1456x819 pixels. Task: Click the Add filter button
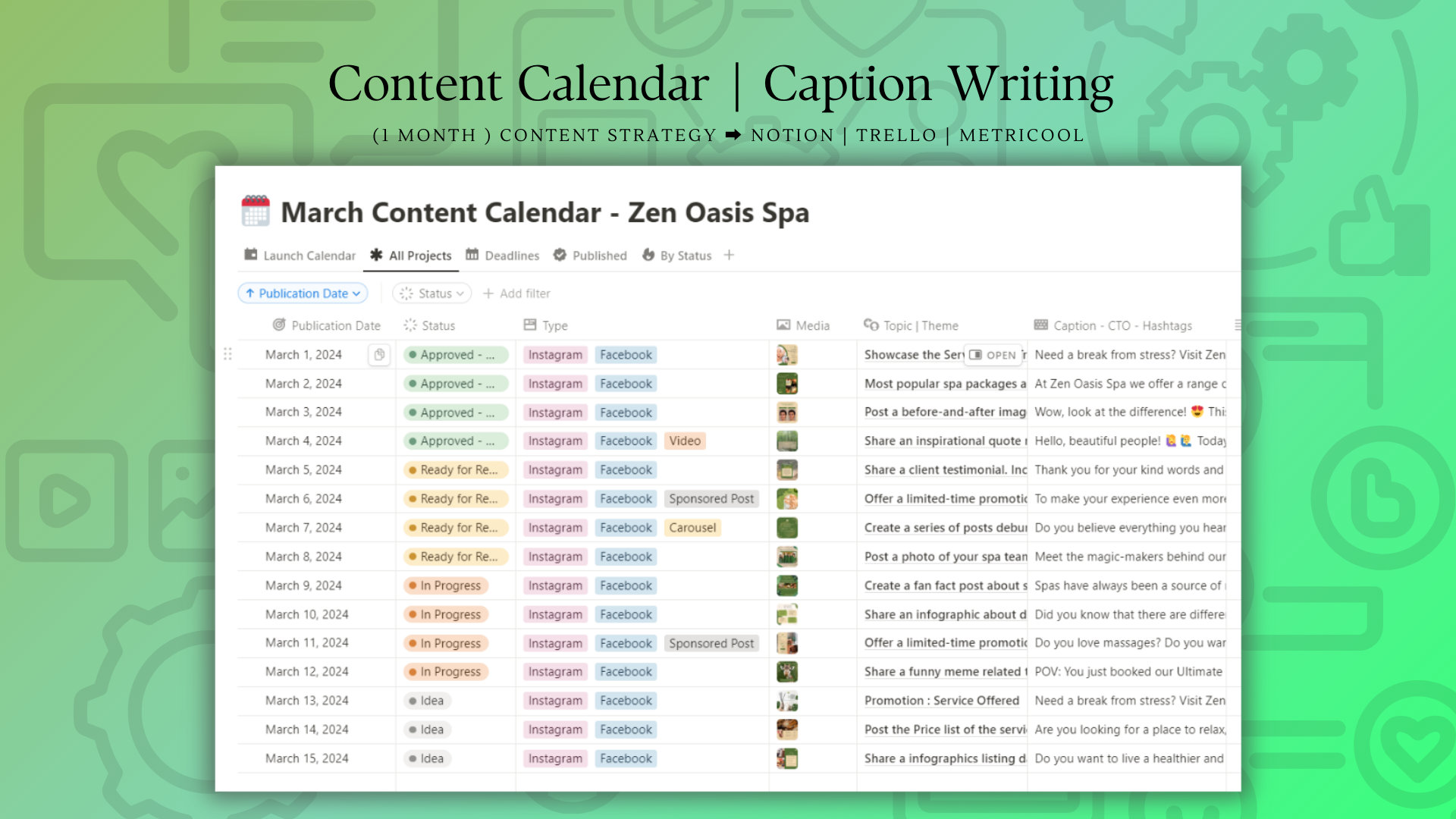(516, 293)
